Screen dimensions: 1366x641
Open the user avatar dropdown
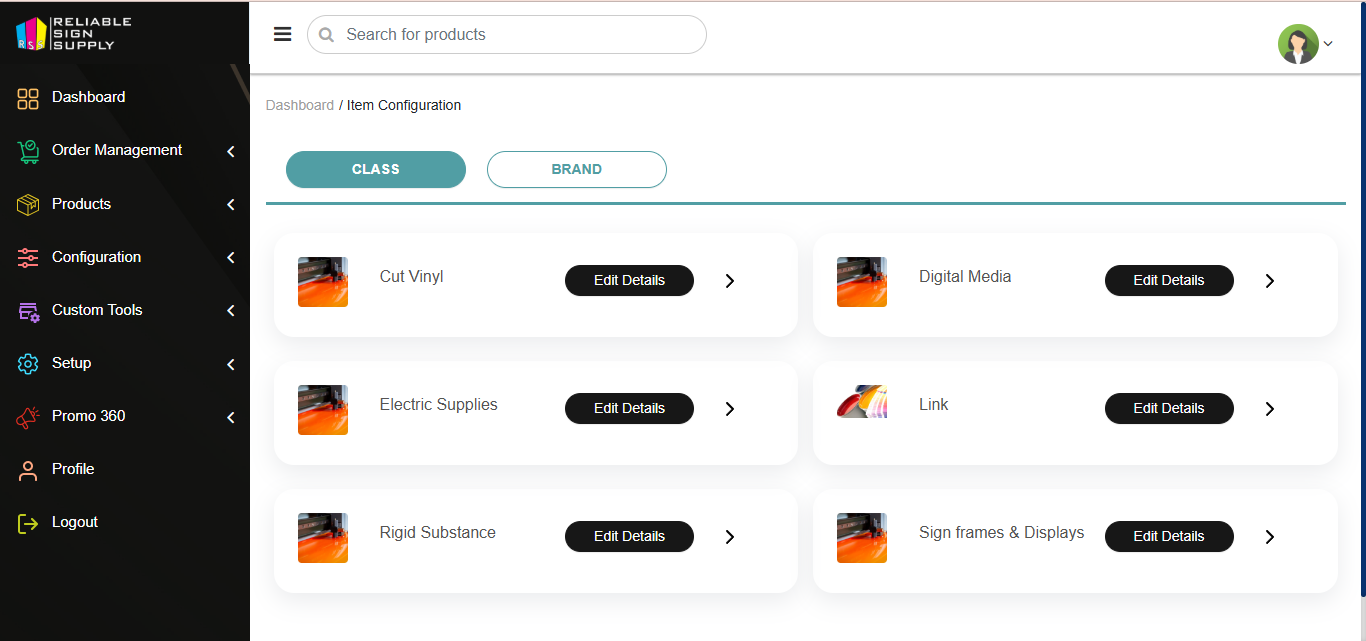[1305, 44]
